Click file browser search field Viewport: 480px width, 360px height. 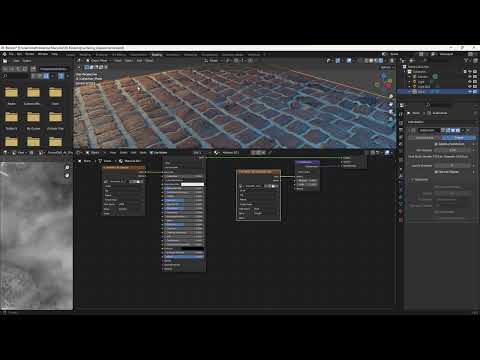click(16, 76)
